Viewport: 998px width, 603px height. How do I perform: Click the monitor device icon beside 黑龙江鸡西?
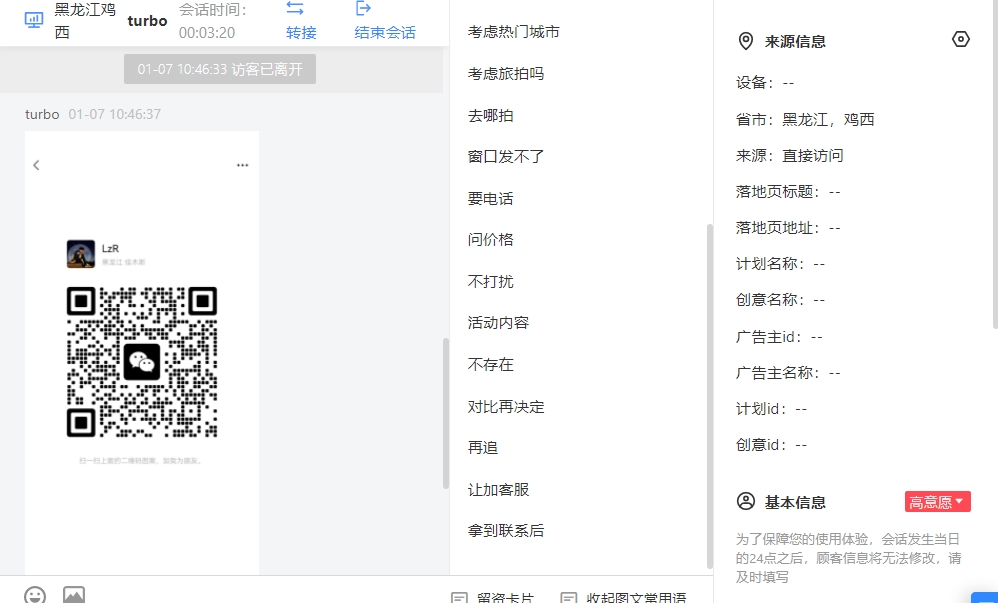[34, 20]
